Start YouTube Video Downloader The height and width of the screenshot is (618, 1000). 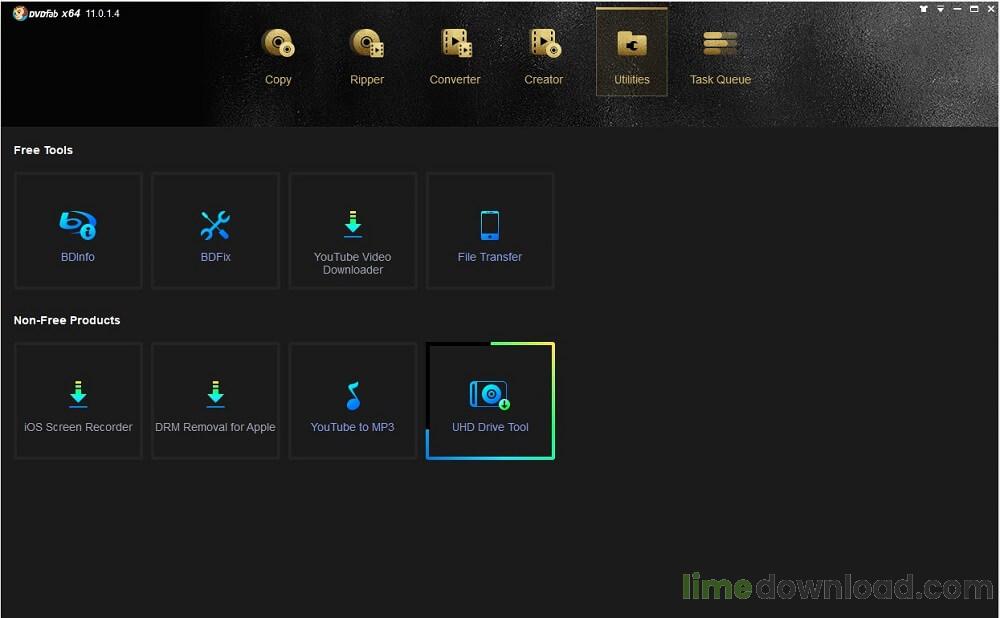pyautogui.click(x=353, y=231)
